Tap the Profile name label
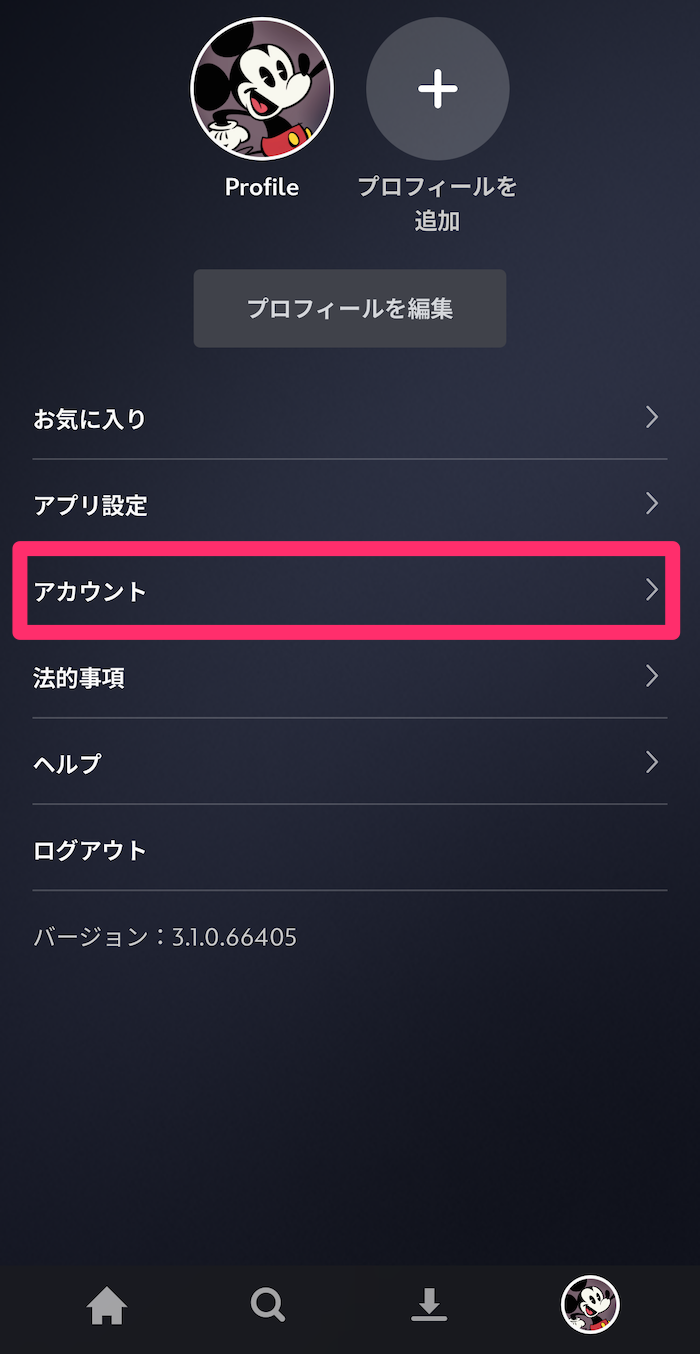 click(x=262, y=187)
